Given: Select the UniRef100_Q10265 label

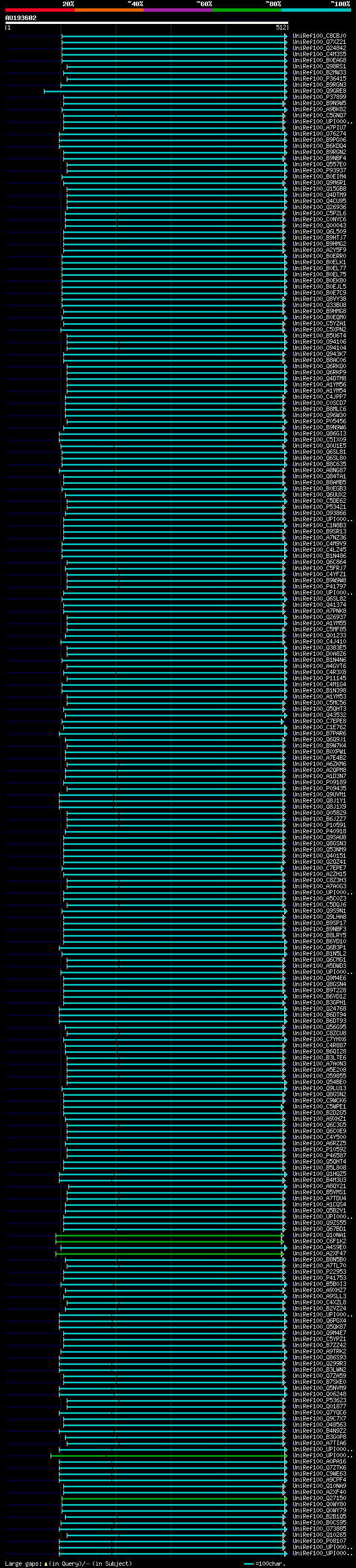Looking at the screenshot, I should click(319, 1534).
